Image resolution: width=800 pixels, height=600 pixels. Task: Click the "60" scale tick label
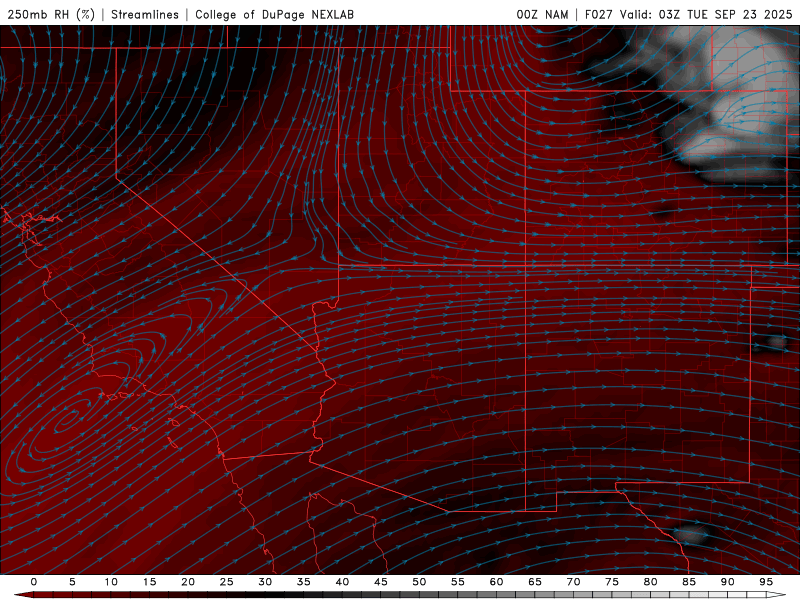click(496, 582)
